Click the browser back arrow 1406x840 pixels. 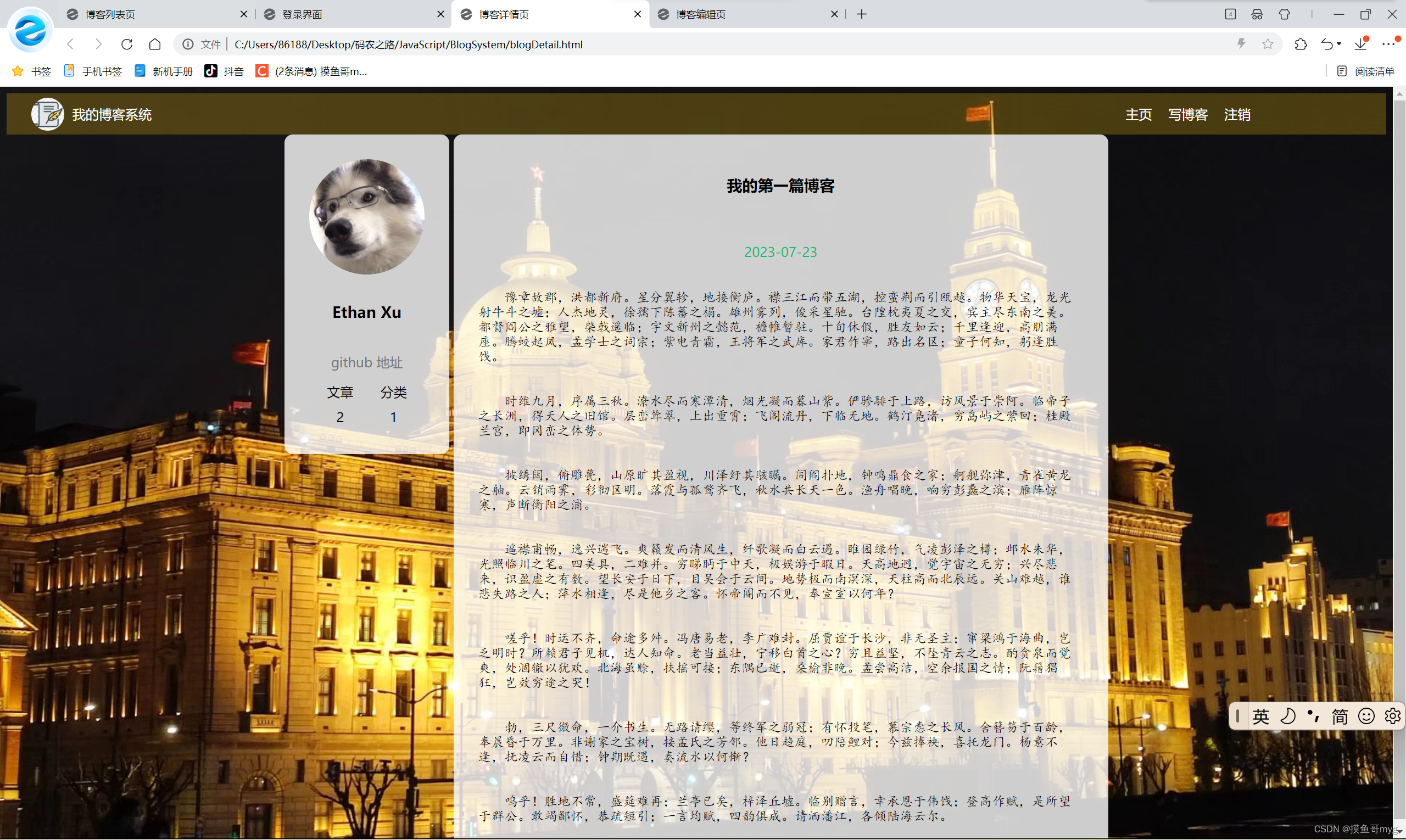pos(70,44)
